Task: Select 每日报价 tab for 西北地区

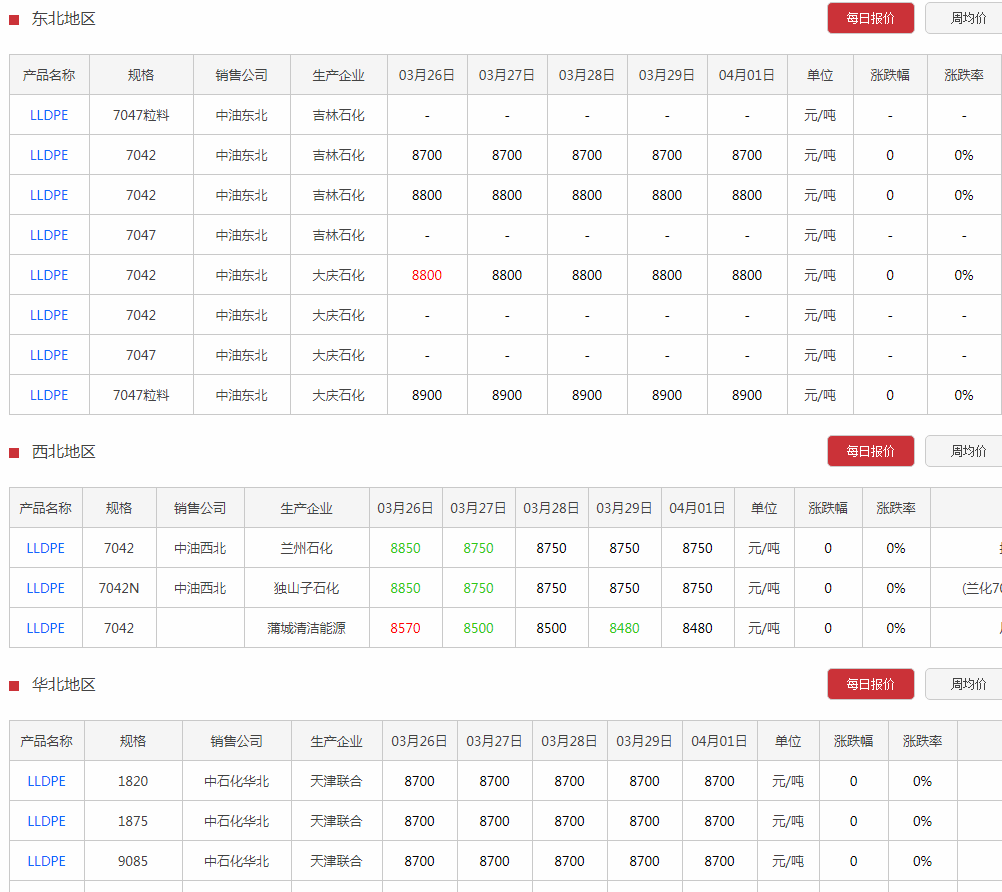Action: 870,451
